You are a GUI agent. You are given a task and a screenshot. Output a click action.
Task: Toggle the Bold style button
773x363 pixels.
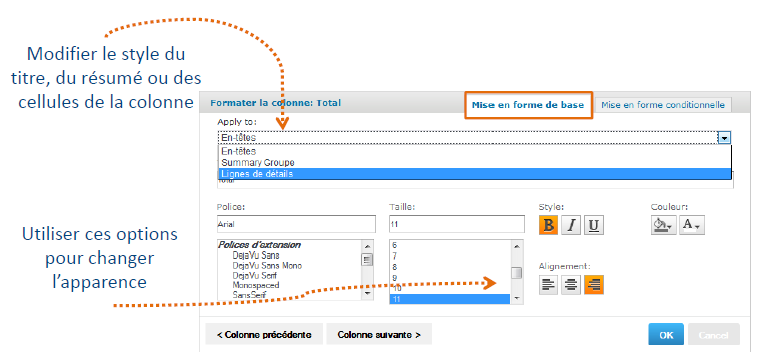[549, 225]
